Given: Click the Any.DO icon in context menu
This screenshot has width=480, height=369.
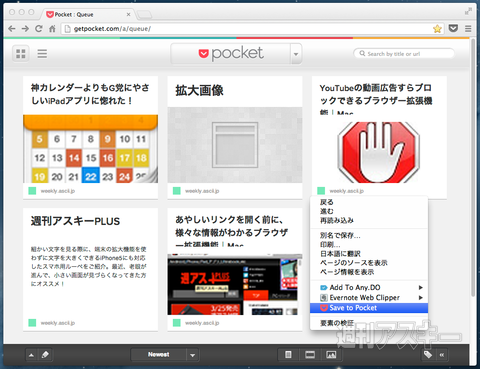Looking at the screenshot, I should (323, 288).
